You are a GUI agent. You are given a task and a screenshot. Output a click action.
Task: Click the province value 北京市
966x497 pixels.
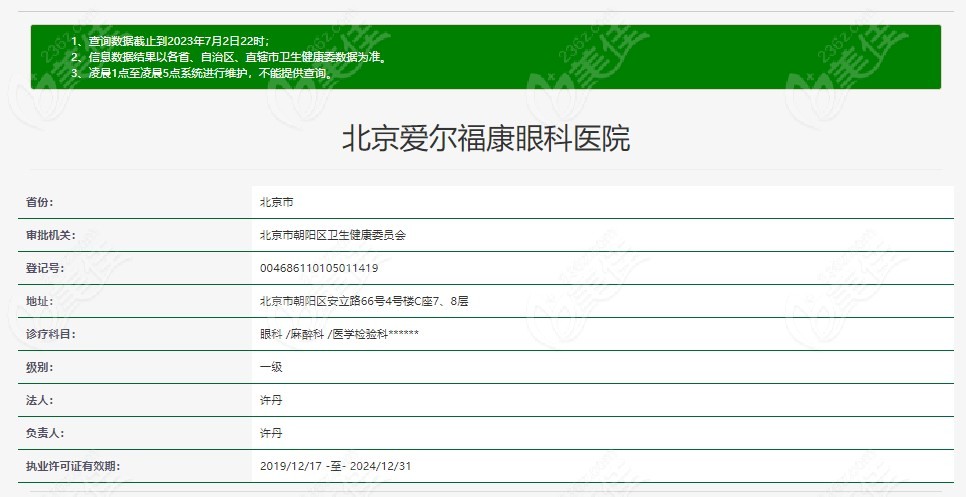(x=277, y=202)
